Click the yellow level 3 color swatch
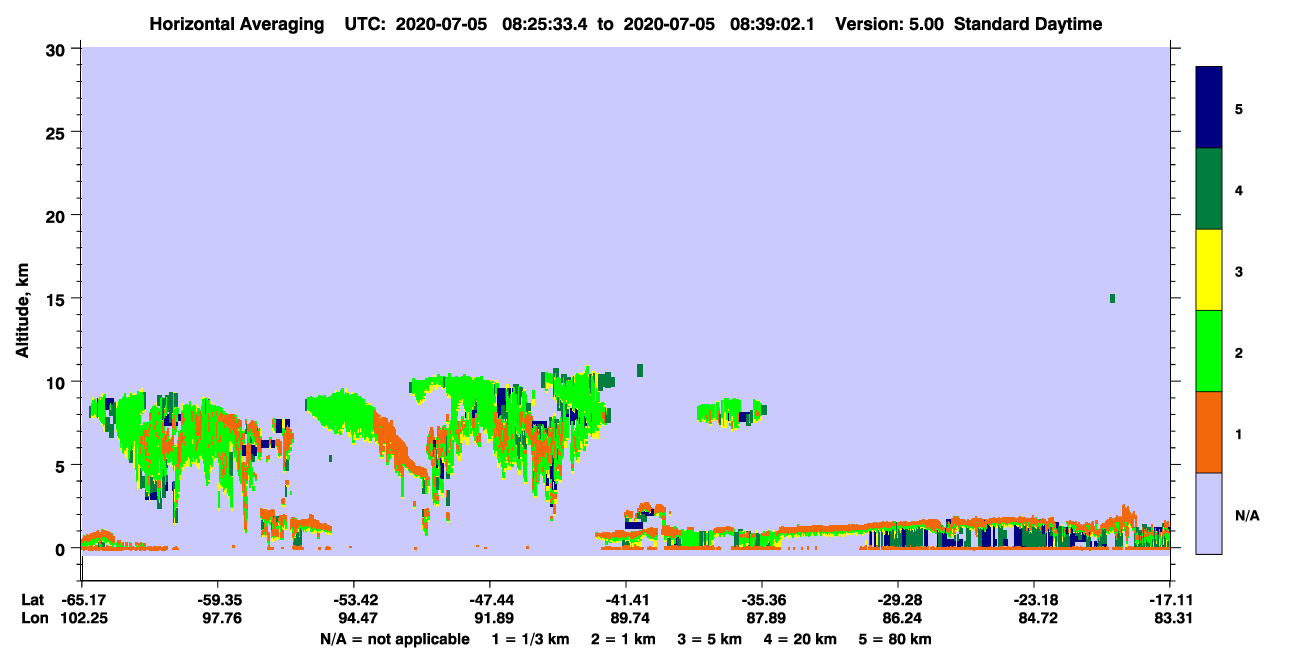 pyautogui.click(x=1209, y=270)
